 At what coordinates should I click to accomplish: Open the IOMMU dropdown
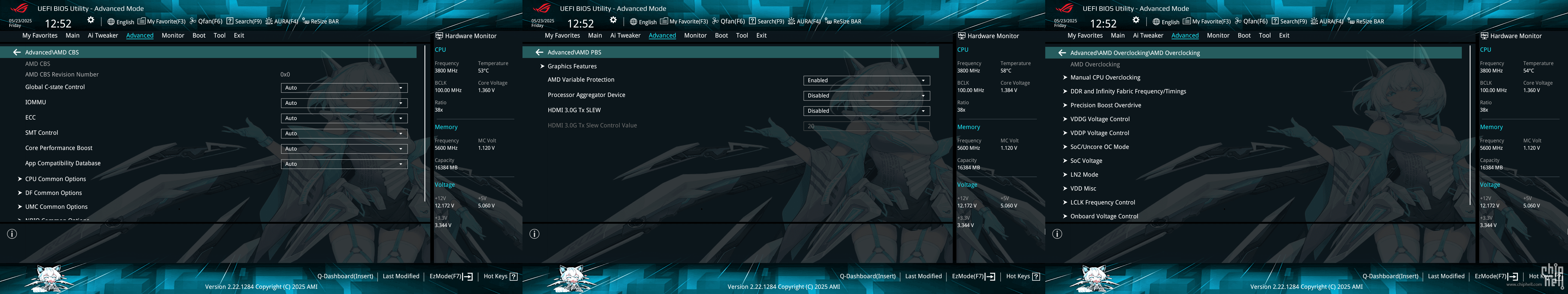[344, 103]
